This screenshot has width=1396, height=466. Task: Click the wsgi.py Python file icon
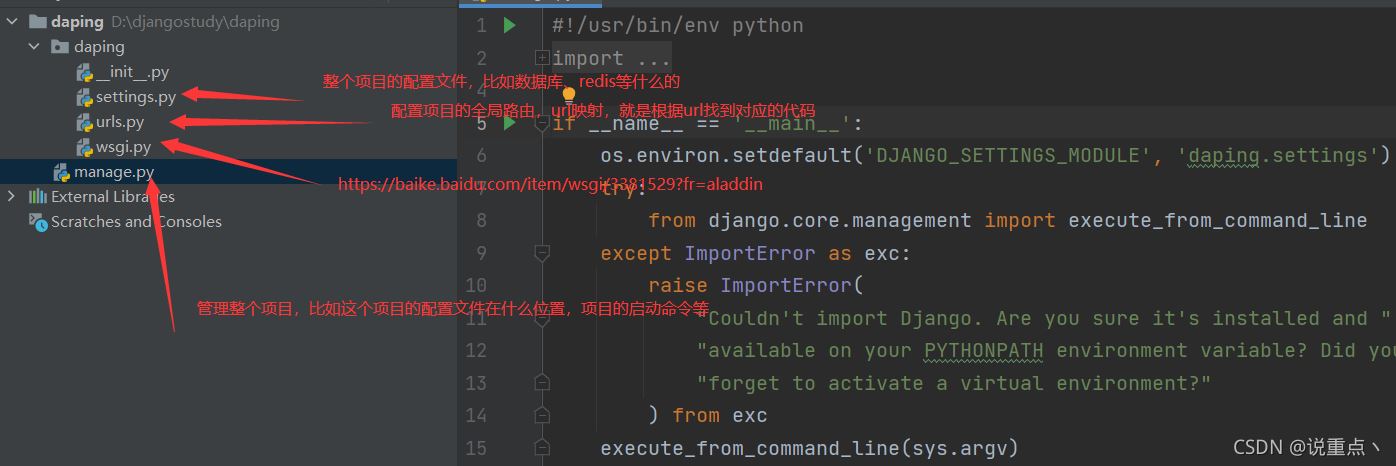click(x=85, y=147)
